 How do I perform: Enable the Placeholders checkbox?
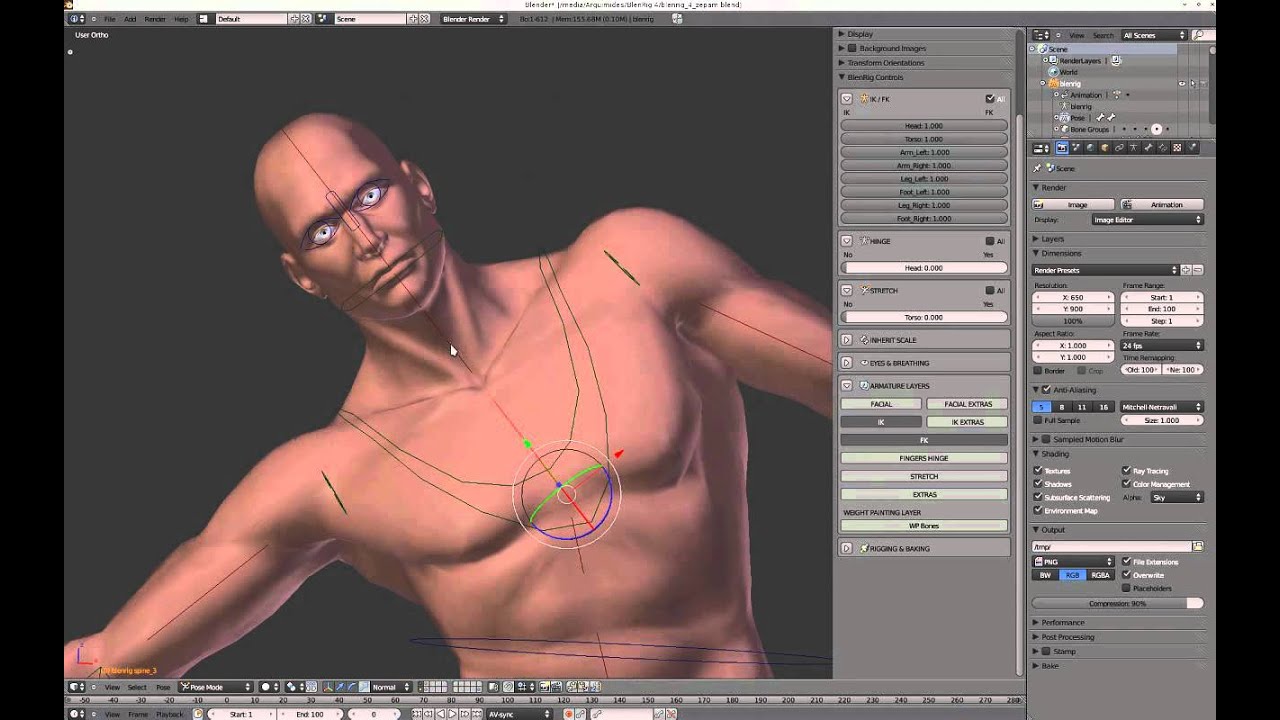(x=1127, y=588)
